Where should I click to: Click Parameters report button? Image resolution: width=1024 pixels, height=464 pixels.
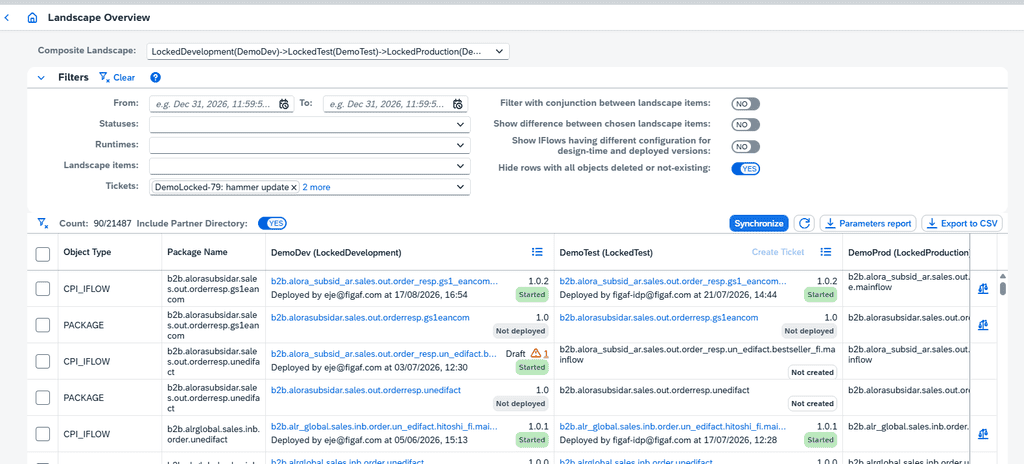(x=868, y=224)
